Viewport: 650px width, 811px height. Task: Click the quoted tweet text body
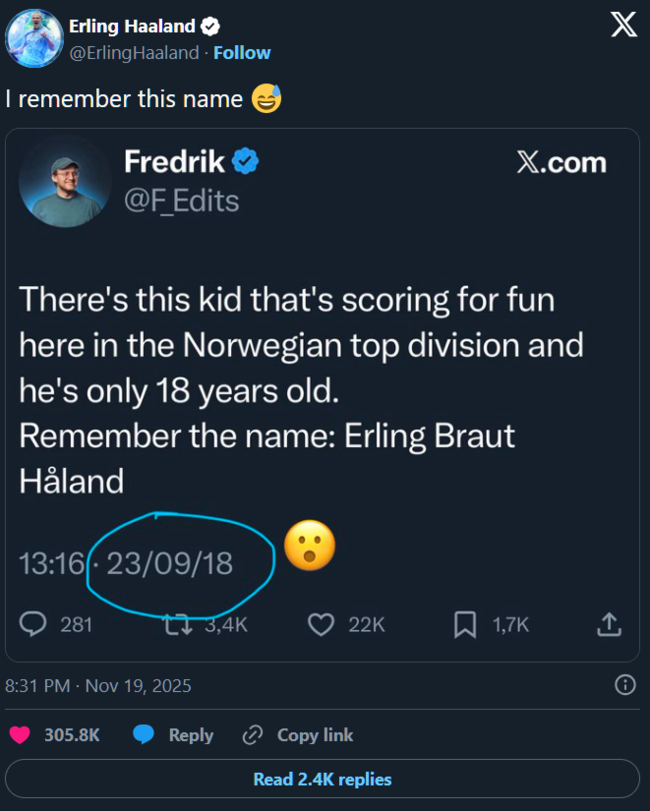(300, 389)
